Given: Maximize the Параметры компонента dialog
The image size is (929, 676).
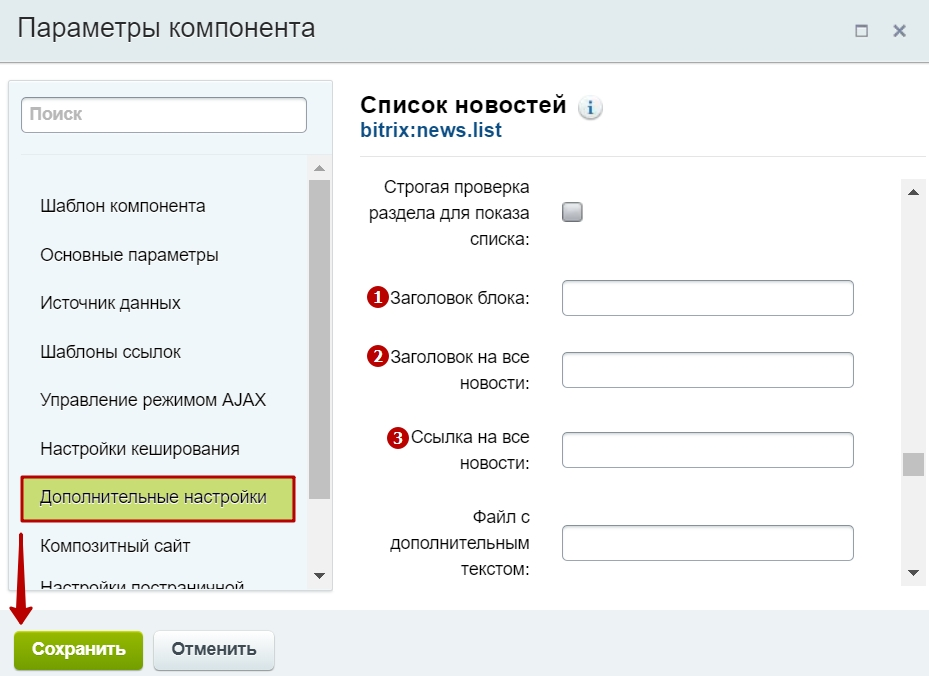Looking at the screenshot, I should tap(862, 31).
